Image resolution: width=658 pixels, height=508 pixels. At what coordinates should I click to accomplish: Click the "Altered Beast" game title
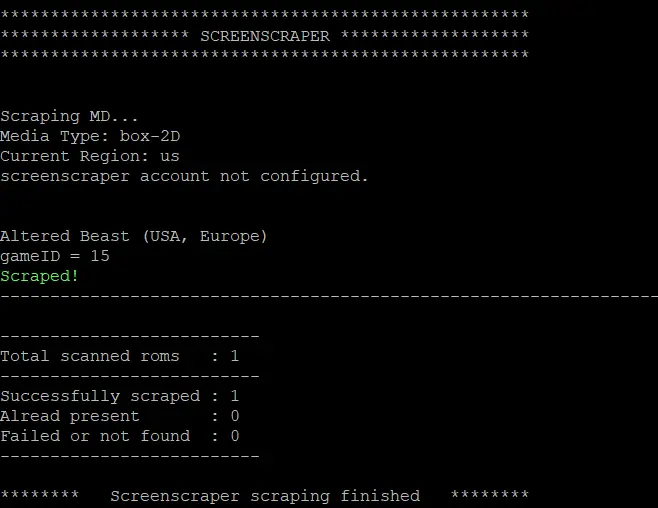point(64,236)
